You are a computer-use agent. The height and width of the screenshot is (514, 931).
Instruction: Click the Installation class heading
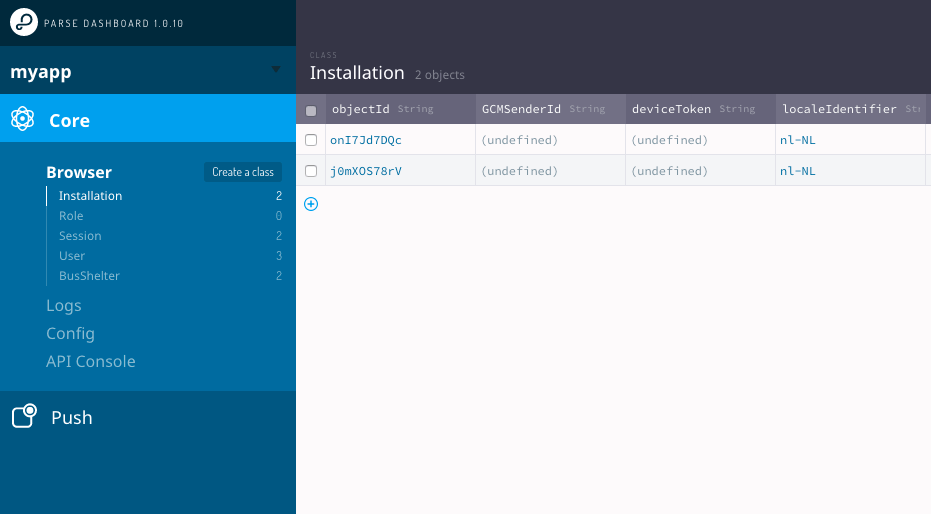pyautogui.click(x=357, y=73)
